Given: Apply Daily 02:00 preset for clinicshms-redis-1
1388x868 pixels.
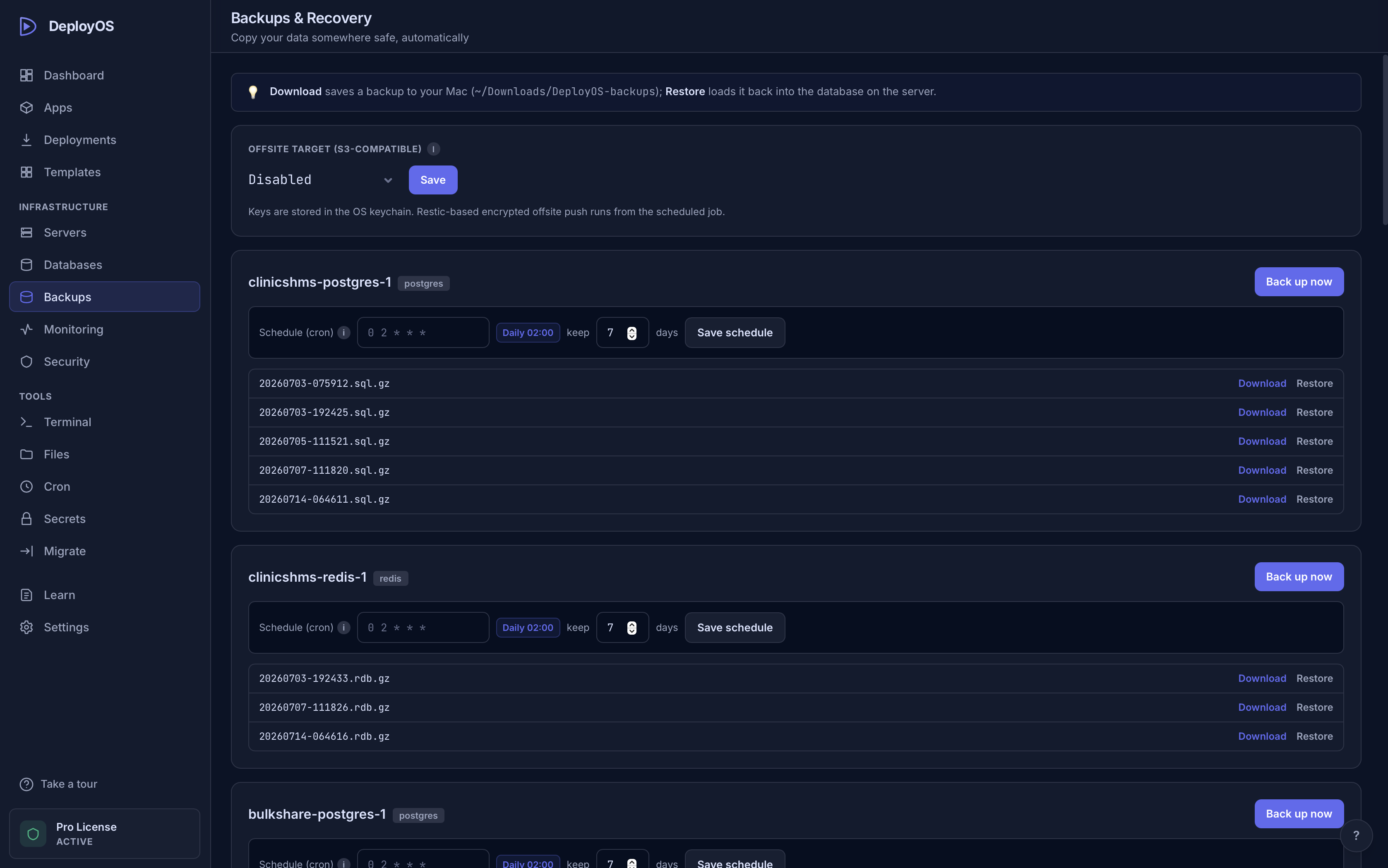Looking at the screenshot, I should pyautogui.click(x=528, y=628).
